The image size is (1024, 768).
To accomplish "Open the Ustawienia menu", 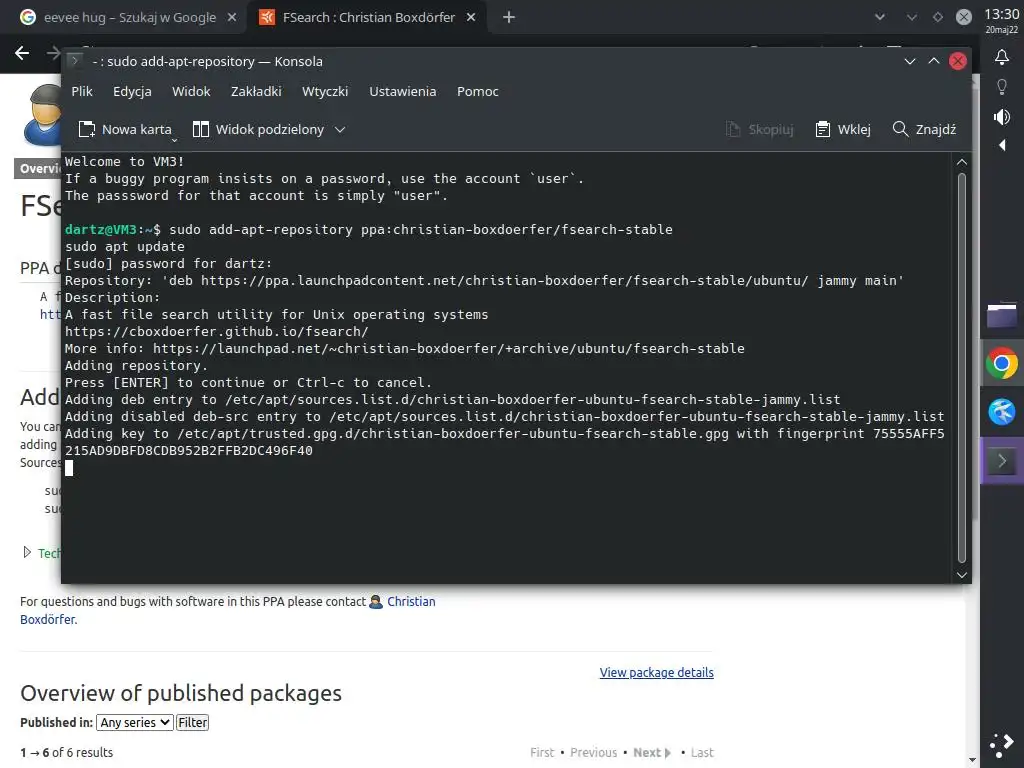I will pos(402,91).
